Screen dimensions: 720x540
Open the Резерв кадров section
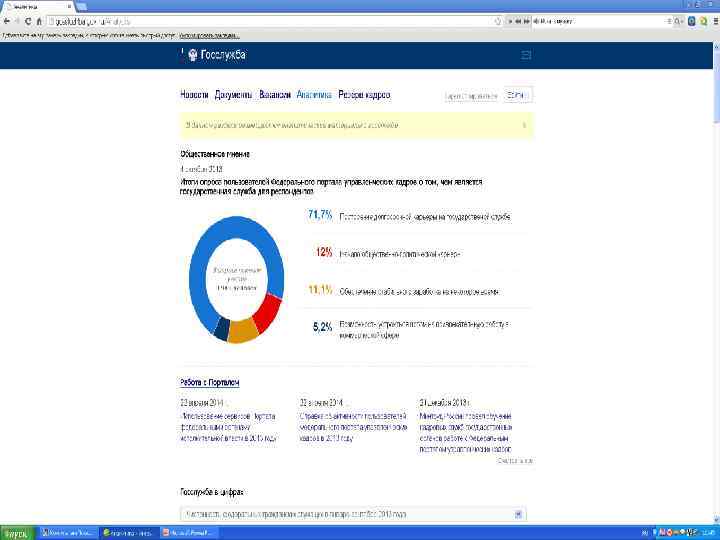(364, 95)
